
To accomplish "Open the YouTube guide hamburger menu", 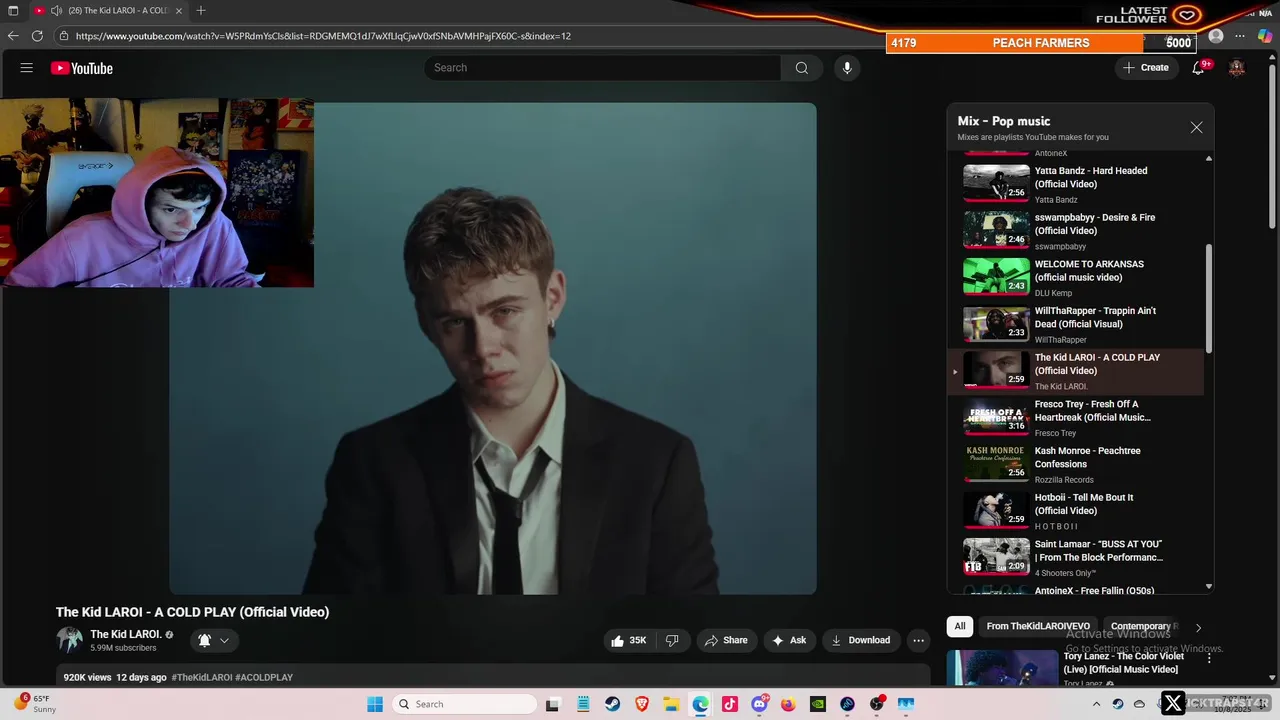I will click(27, 68).
